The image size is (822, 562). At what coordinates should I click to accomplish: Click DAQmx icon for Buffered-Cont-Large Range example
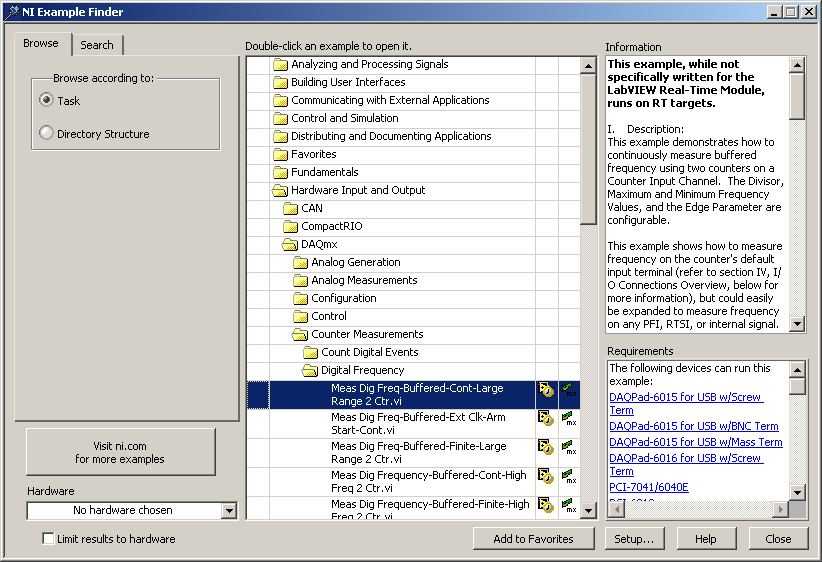click(569, 390)
